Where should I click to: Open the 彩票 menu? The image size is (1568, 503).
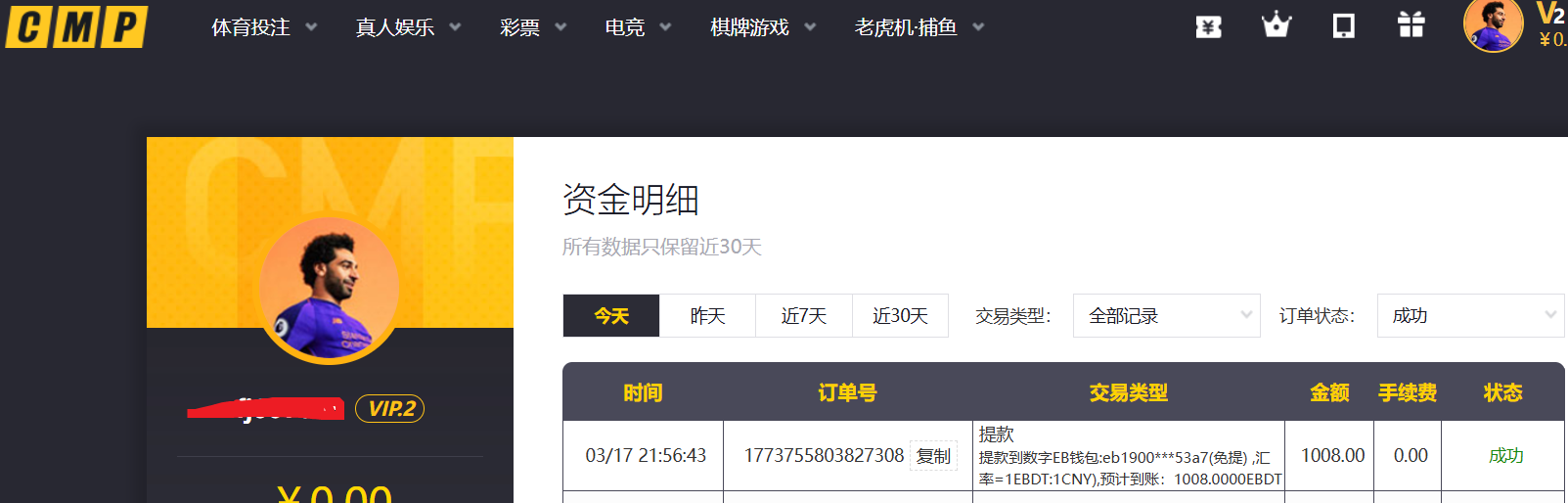coord(532,27)
